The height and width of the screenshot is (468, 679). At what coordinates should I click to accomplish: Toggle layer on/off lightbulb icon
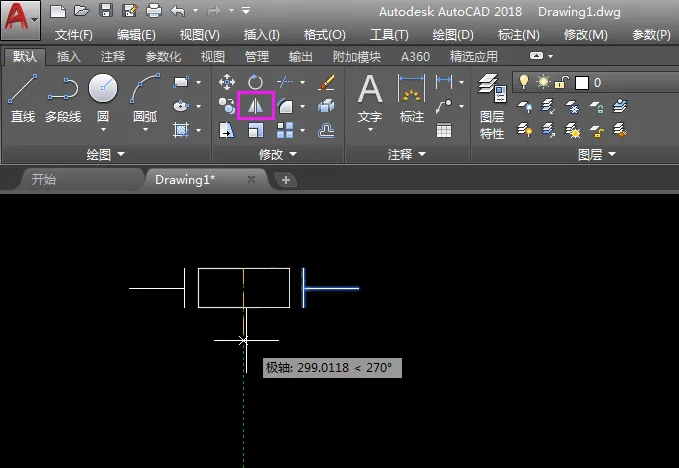click(x=523, y=81)
